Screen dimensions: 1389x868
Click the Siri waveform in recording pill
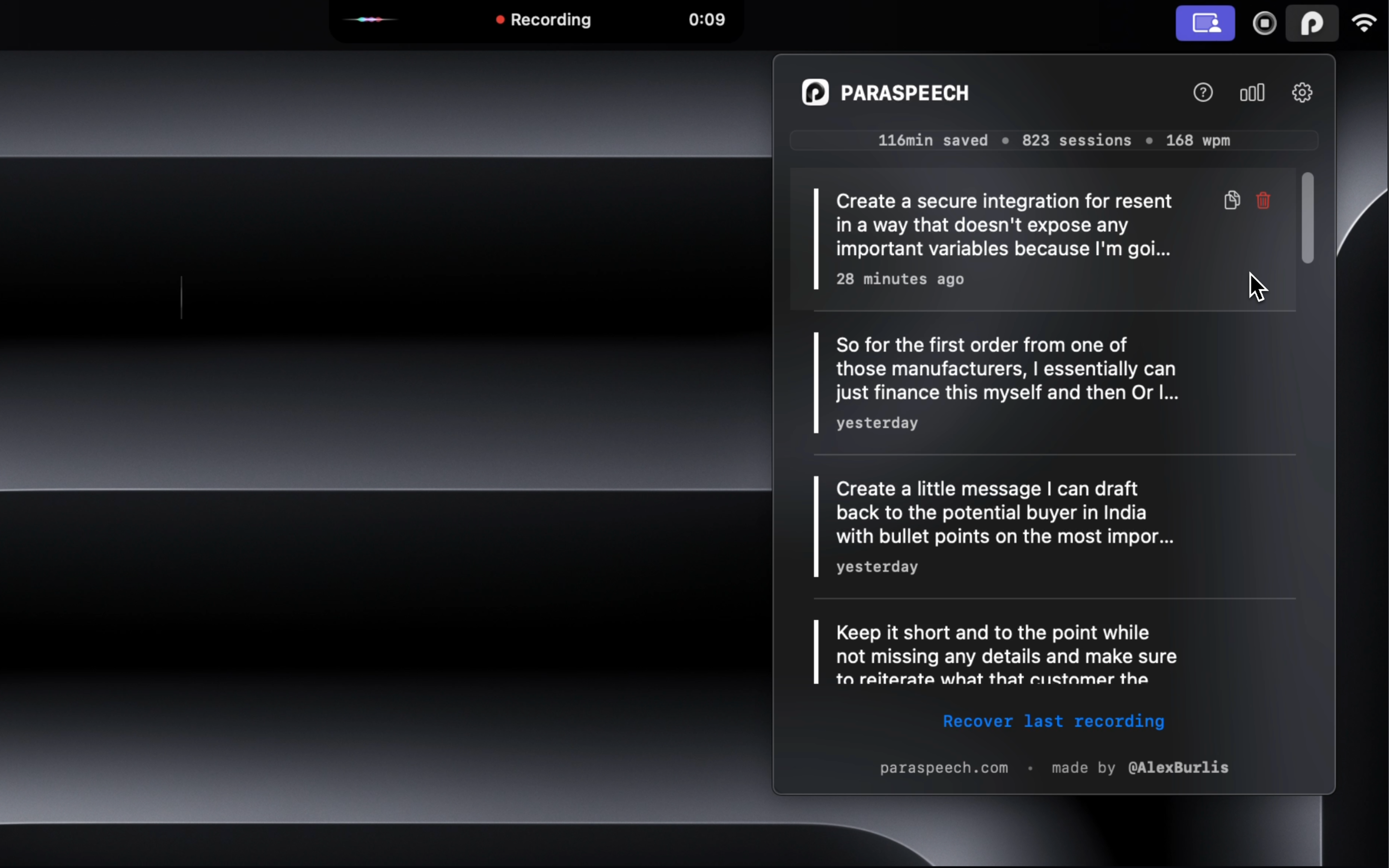[x=370, y=19]
